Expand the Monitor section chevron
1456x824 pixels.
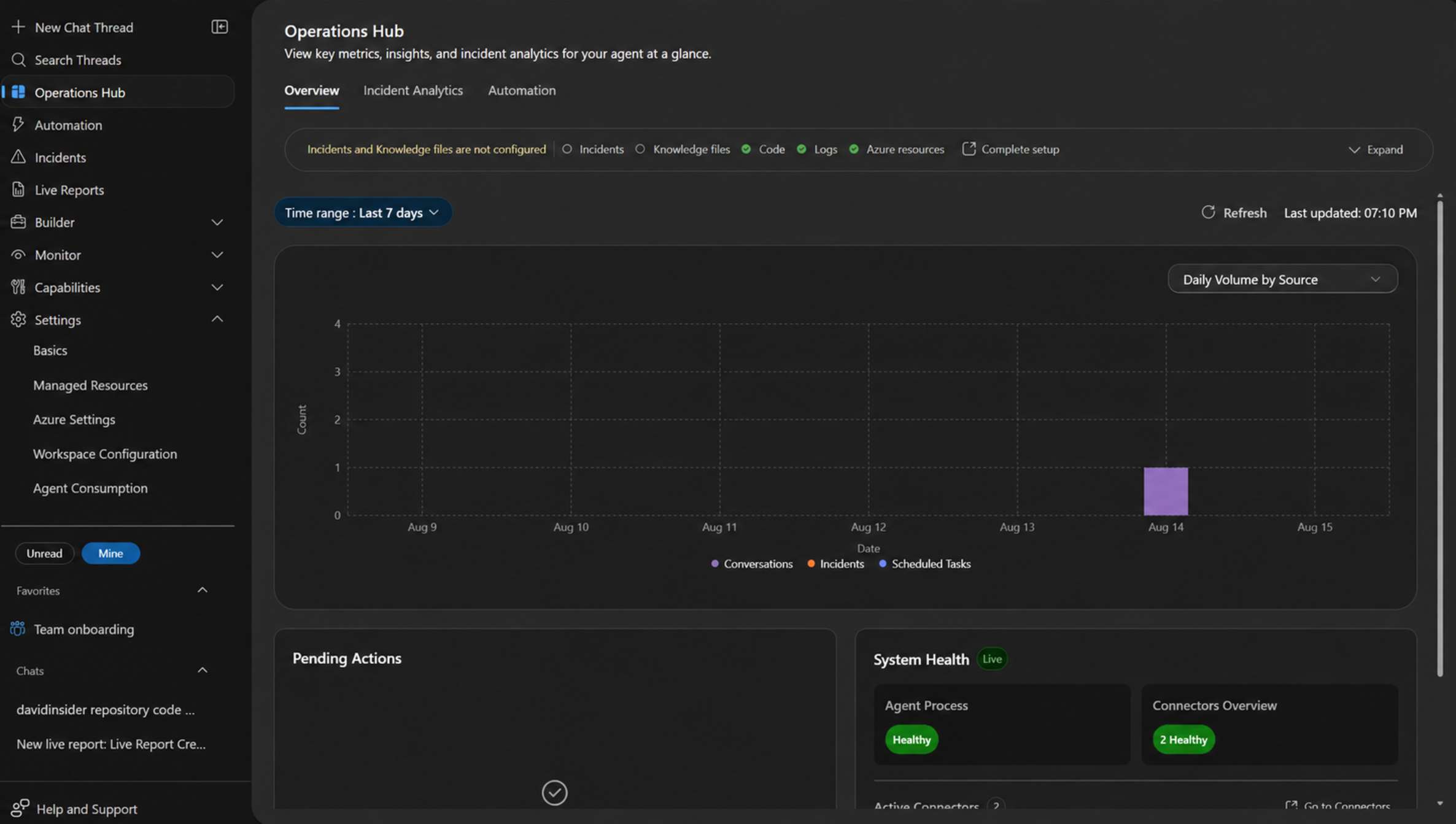click(x=217, y=255)
